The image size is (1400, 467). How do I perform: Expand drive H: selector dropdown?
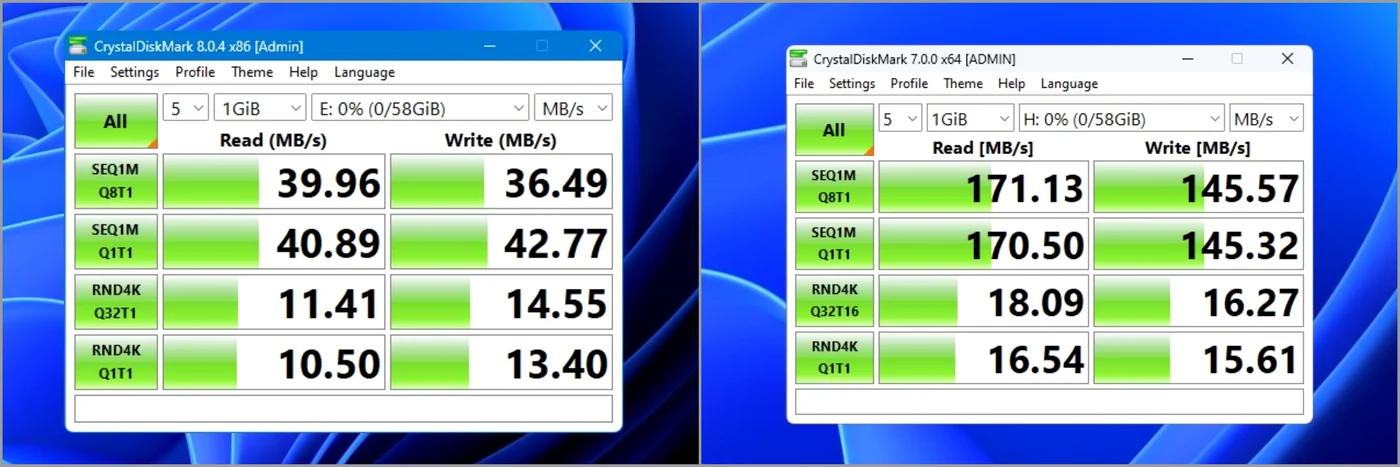[1121, 119]
